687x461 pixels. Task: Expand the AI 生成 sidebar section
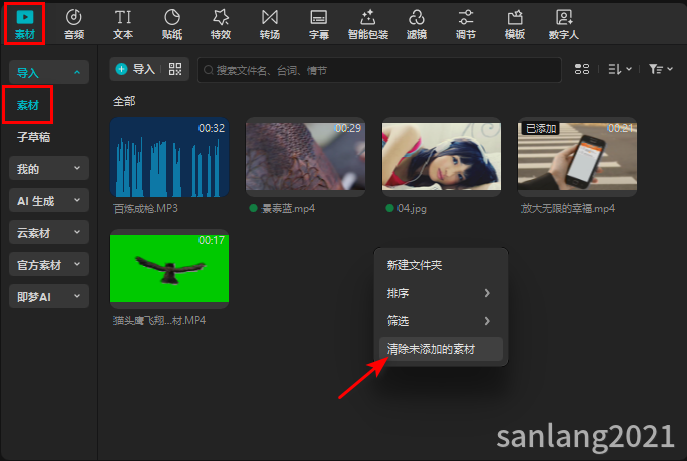[x=49, y=200]
